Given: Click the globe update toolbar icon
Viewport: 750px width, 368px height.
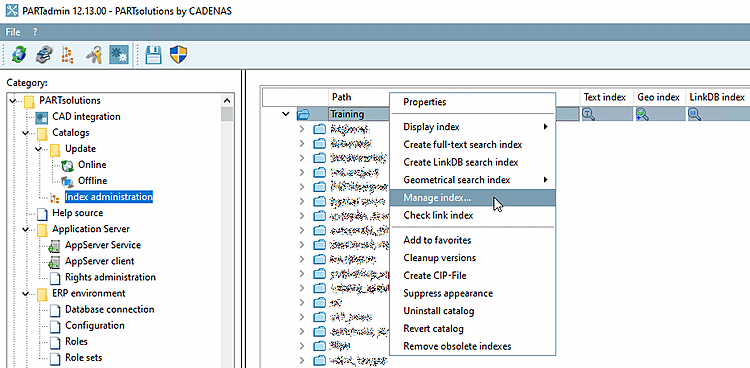Looking at the screenshot, I should pos(19,55).
